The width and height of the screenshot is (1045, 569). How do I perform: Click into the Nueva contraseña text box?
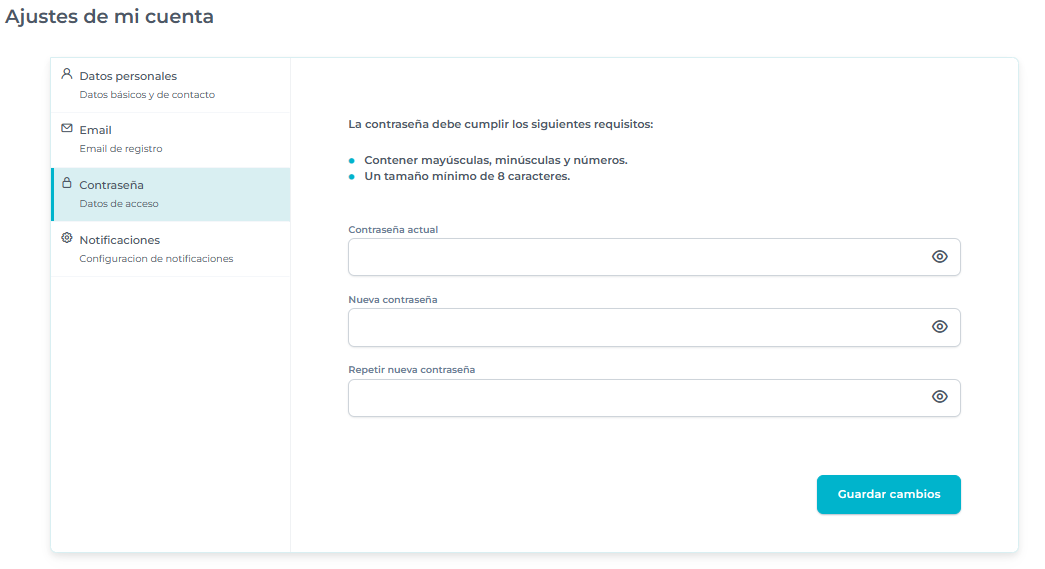coord(635,327)
